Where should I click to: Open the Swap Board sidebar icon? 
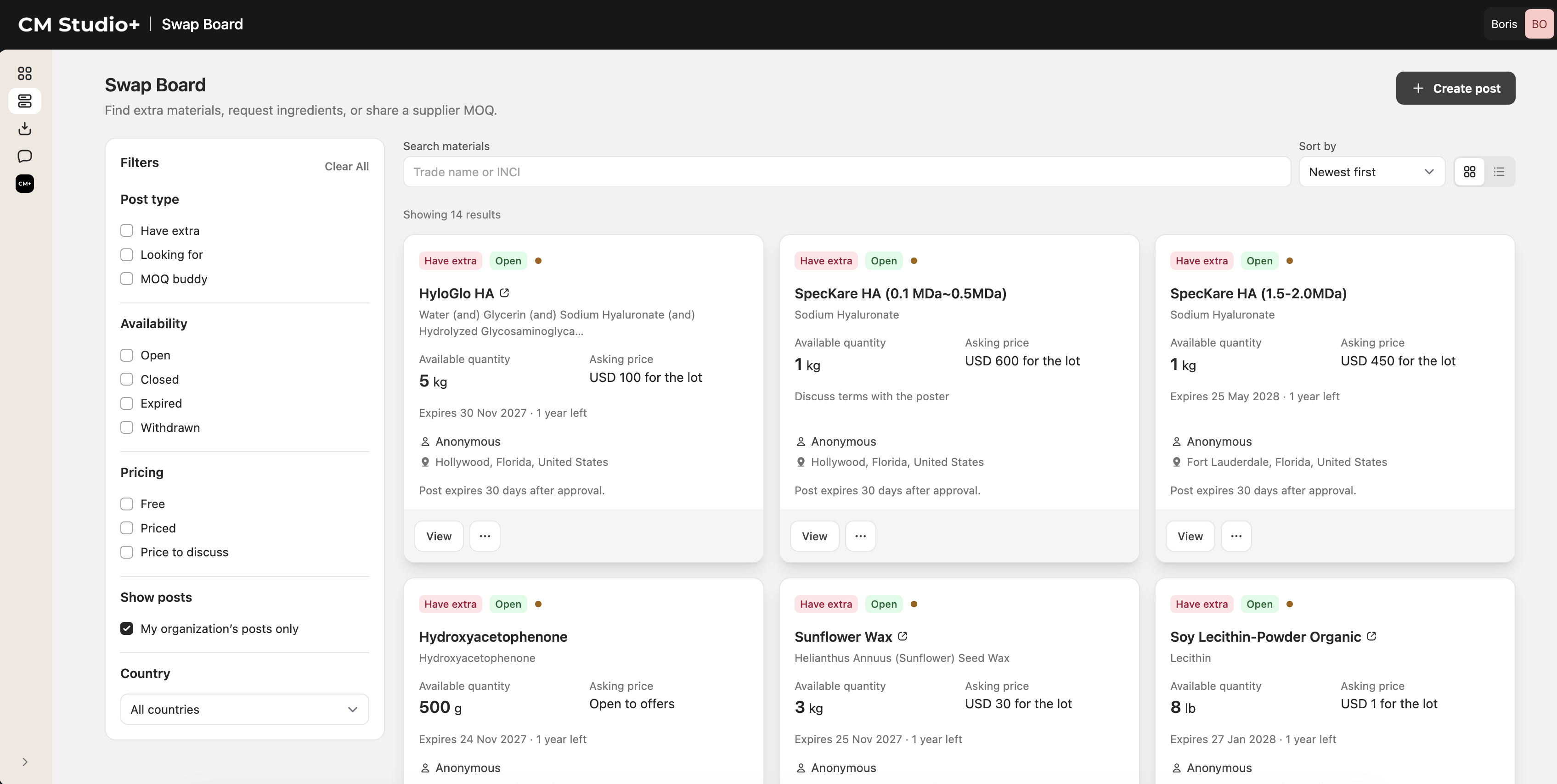click(x=25, y=101)
